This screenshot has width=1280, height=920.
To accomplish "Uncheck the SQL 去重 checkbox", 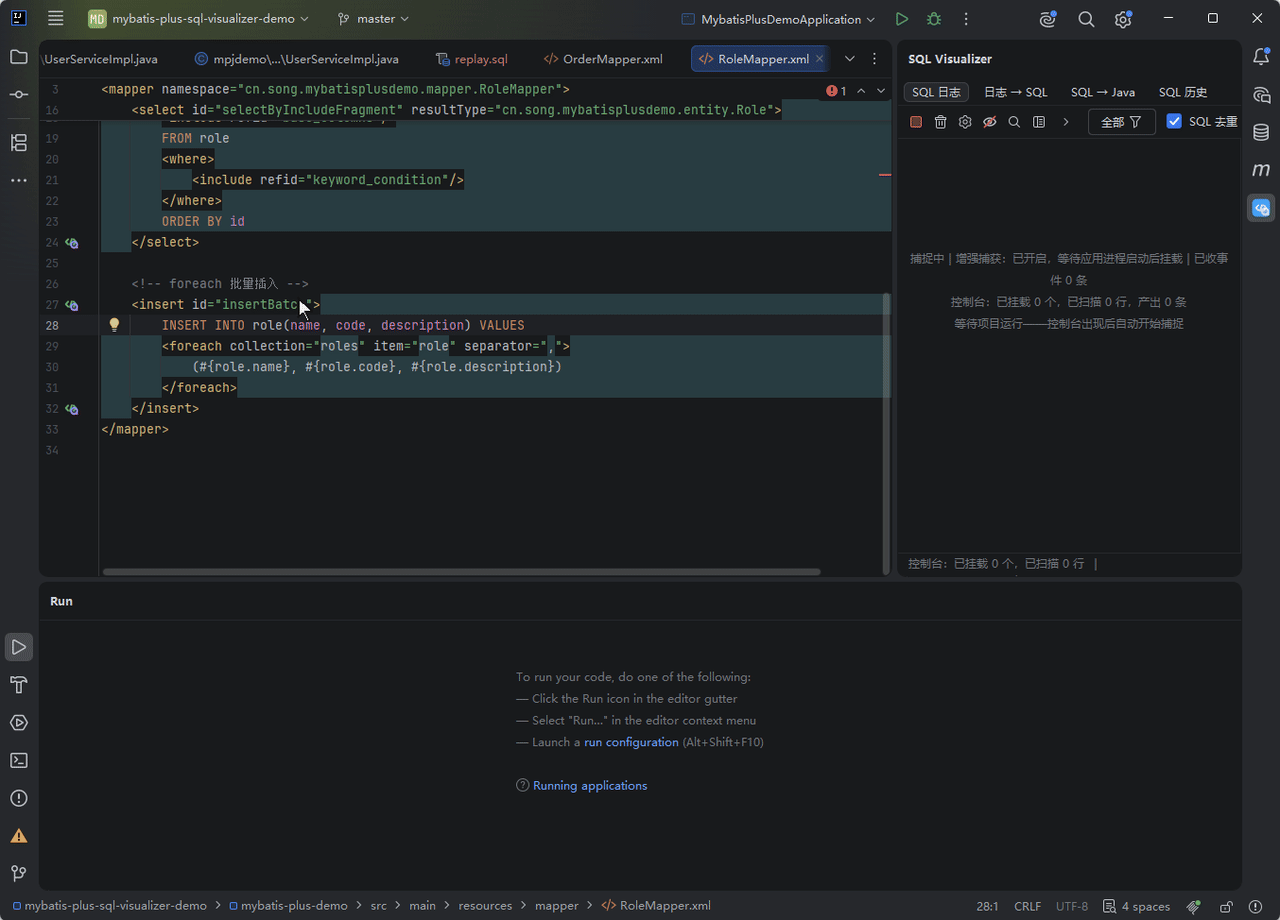I will [1174, 121].
